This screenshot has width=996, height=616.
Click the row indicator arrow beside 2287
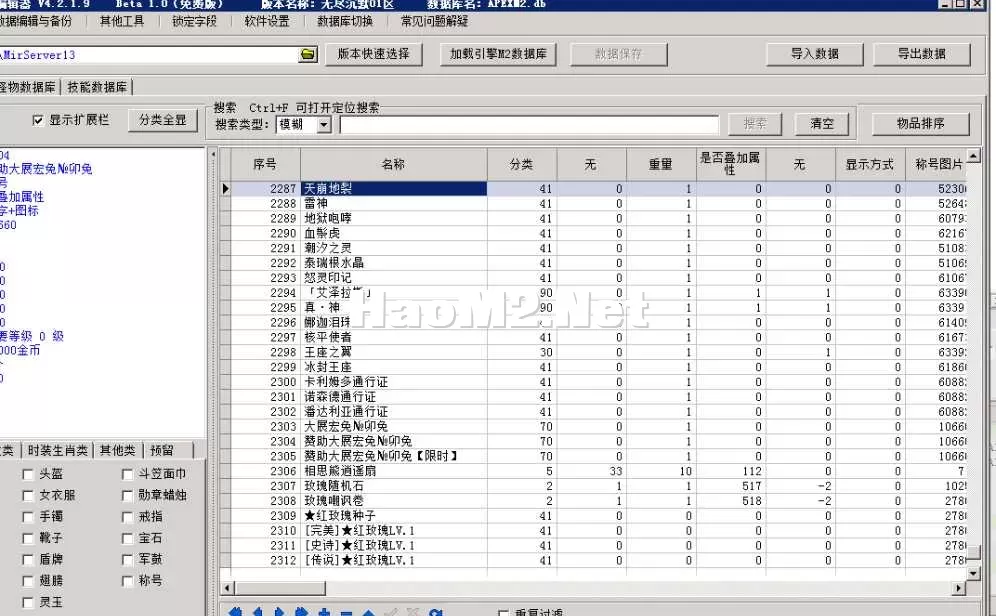[x=225, y=189]
